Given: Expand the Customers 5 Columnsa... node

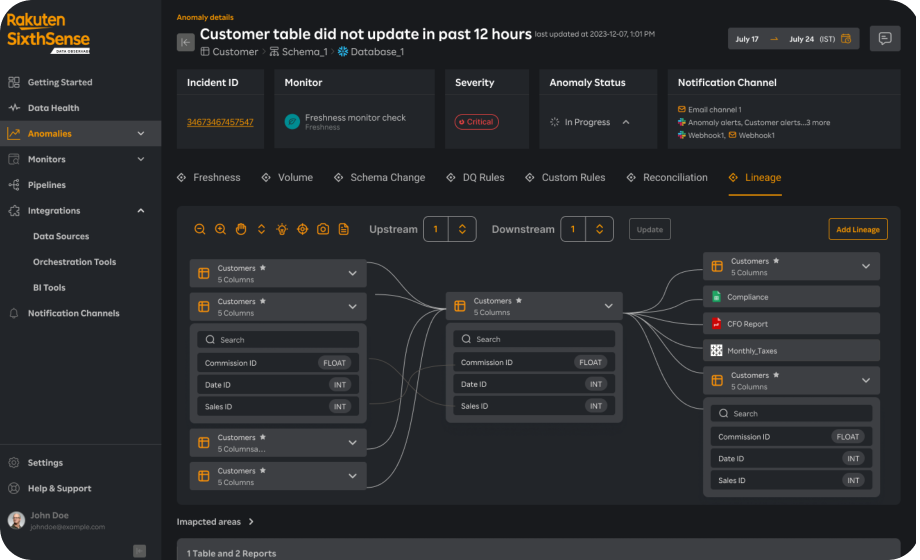Looking at the screenshot, I should coord(353,443).
